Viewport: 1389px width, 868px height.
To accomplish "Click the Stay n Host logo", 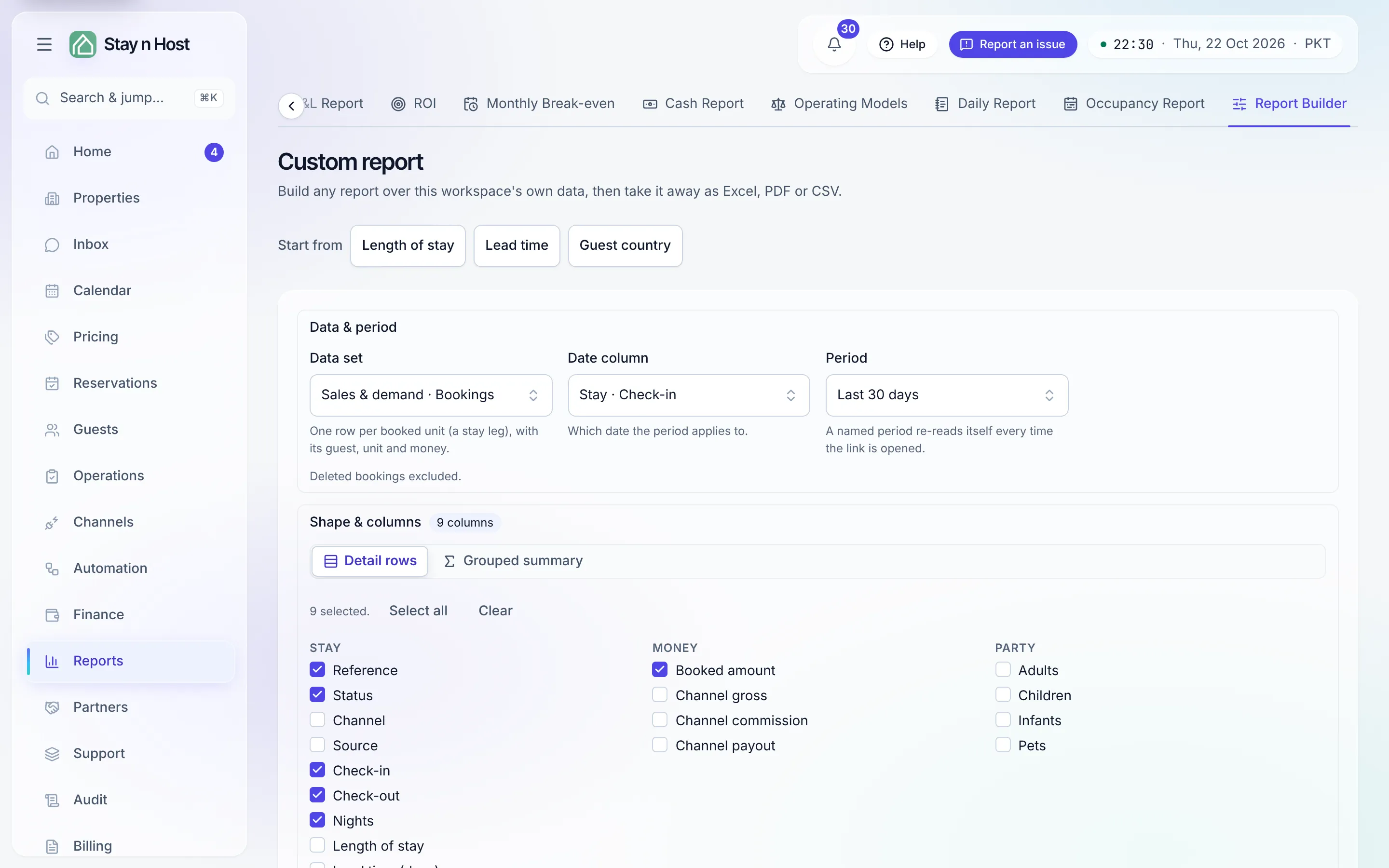I will click(x=129, y=44).
